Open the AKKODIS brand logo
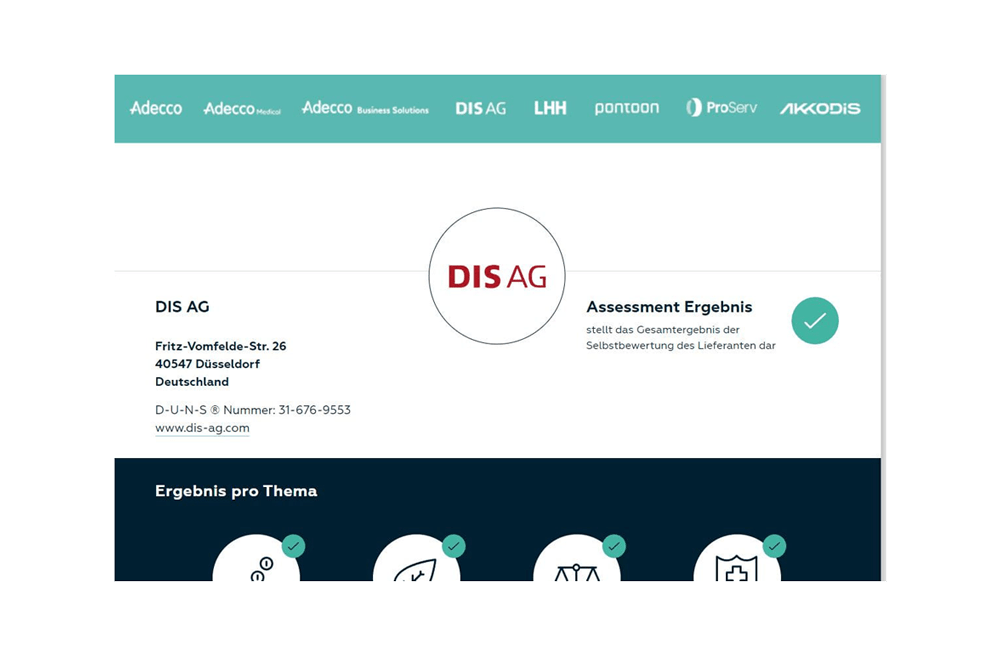The height and width of the screenshot is (655, 1000). tap(820, 108)
